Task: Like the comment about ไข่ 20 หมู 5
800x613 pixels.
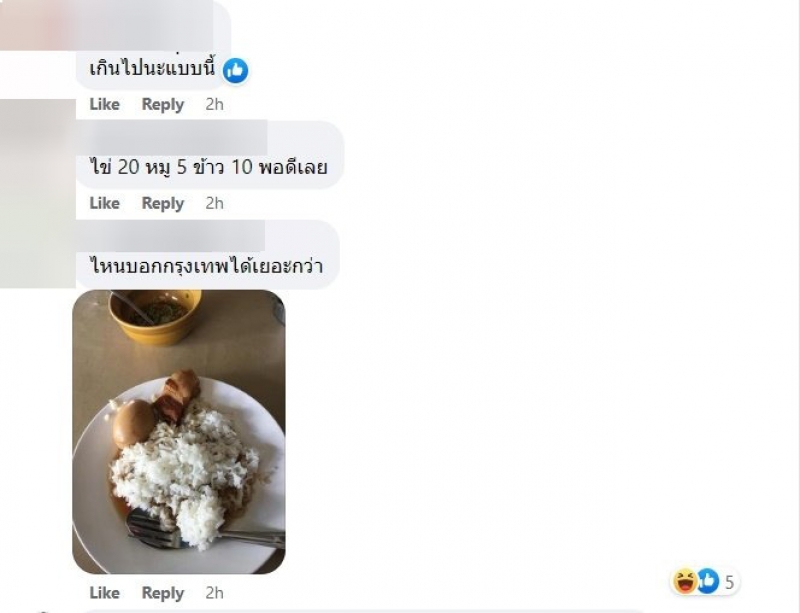Action: coord(105,203)
